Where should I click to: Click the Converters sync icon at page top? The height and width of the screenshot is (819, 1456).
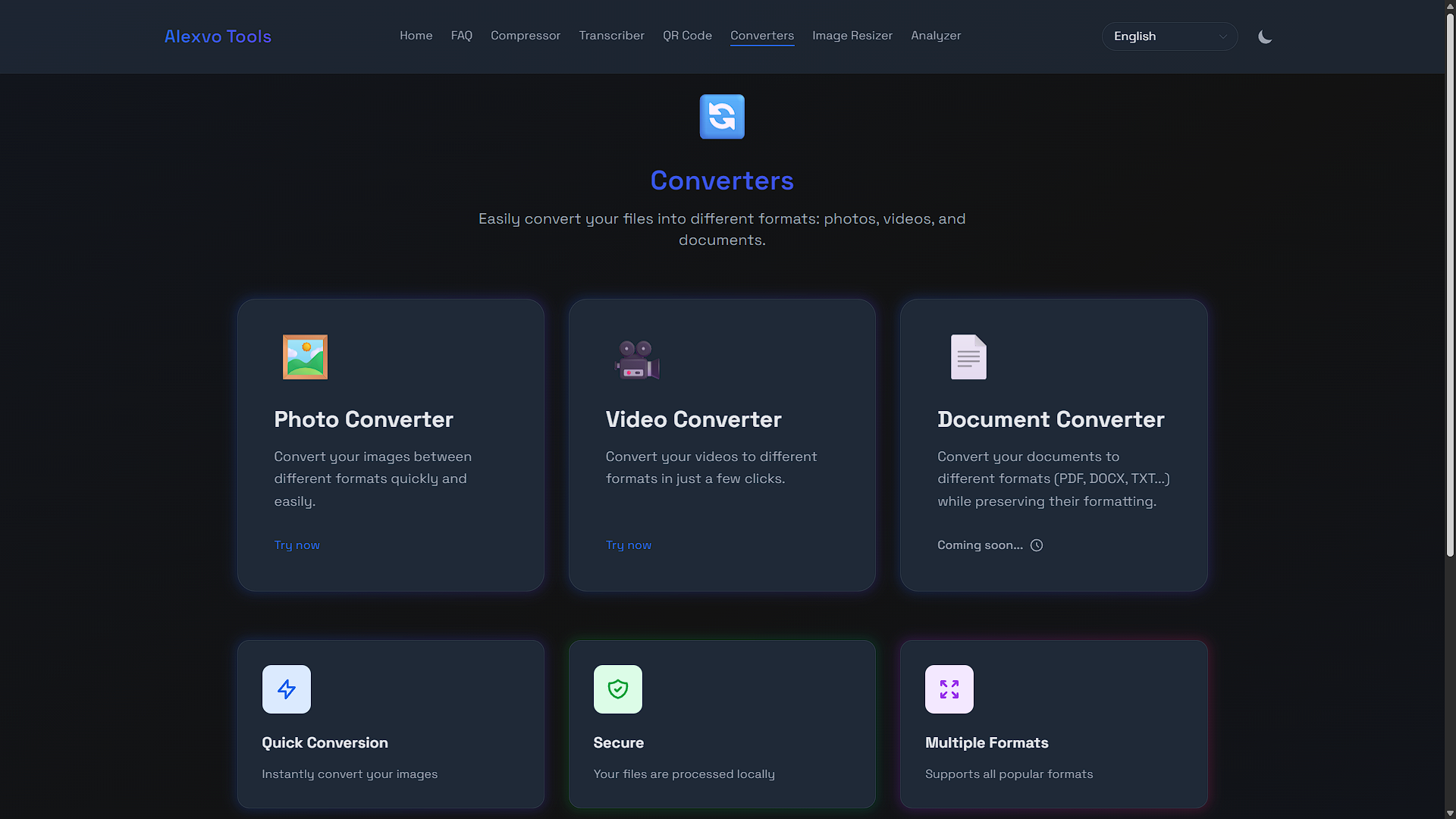(721, 116)
